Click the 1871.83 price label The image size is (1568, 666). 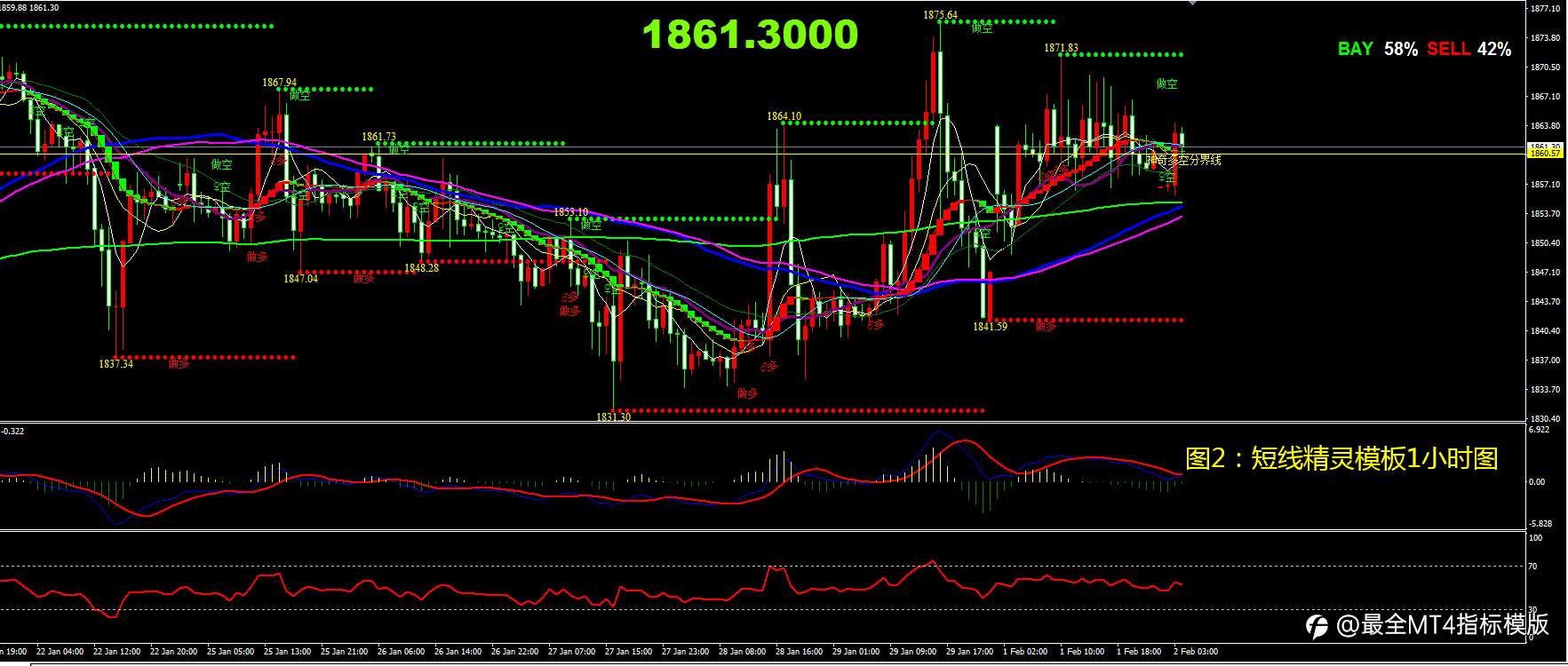(x=1062, y=48)
